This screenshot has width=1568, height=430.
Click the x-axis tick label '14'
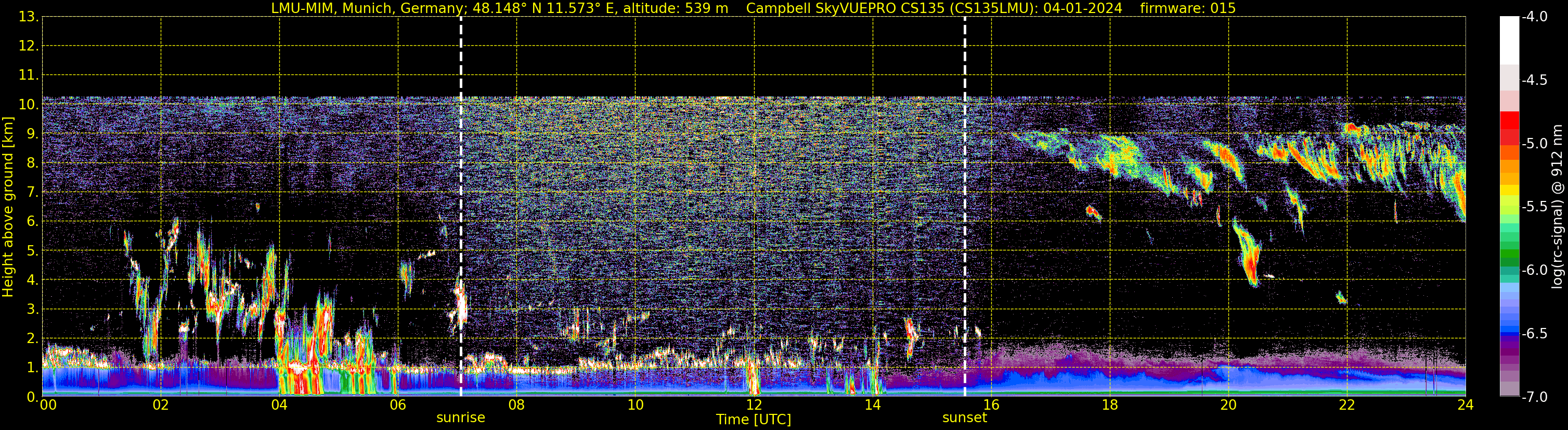pos(873,405)
